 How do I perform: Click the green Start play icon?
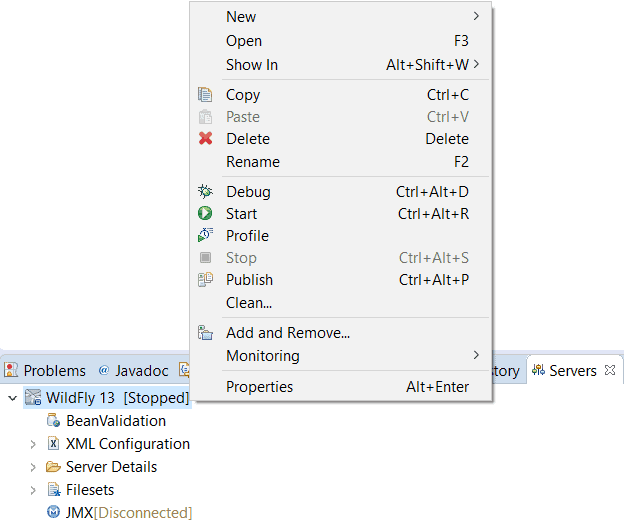click(205, 213)
